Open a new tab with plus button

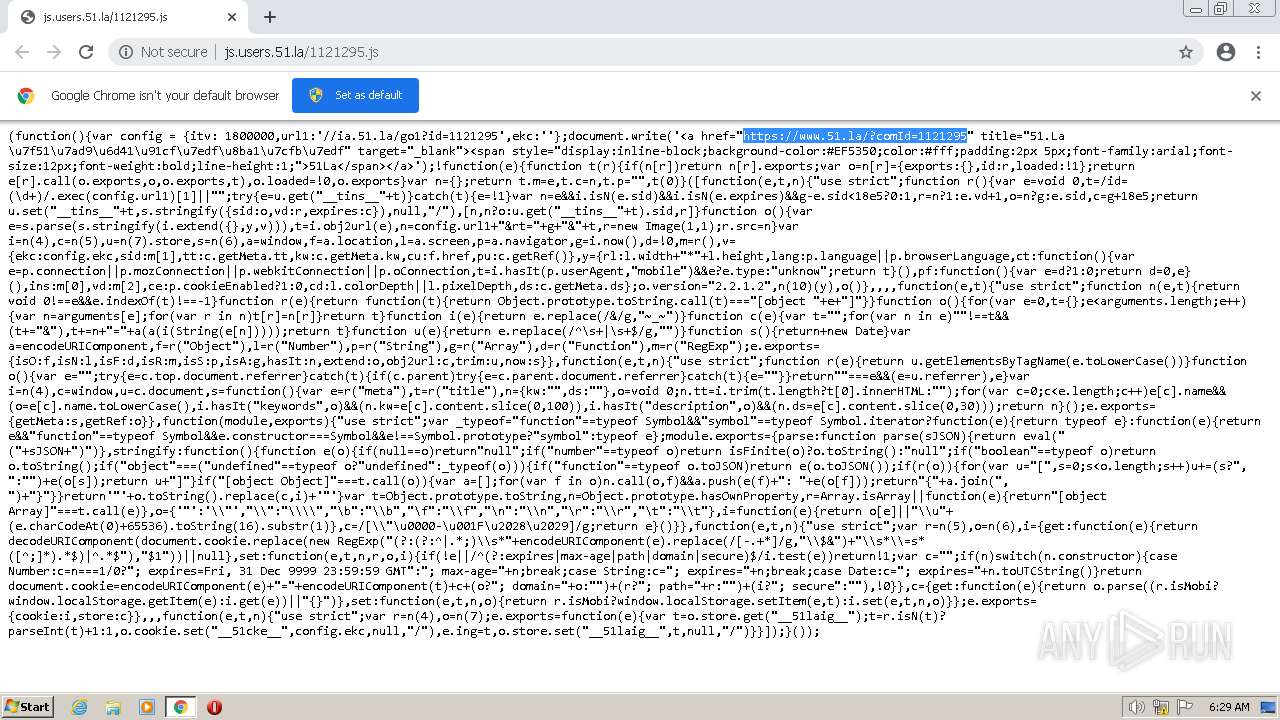[x=270, y=17]
